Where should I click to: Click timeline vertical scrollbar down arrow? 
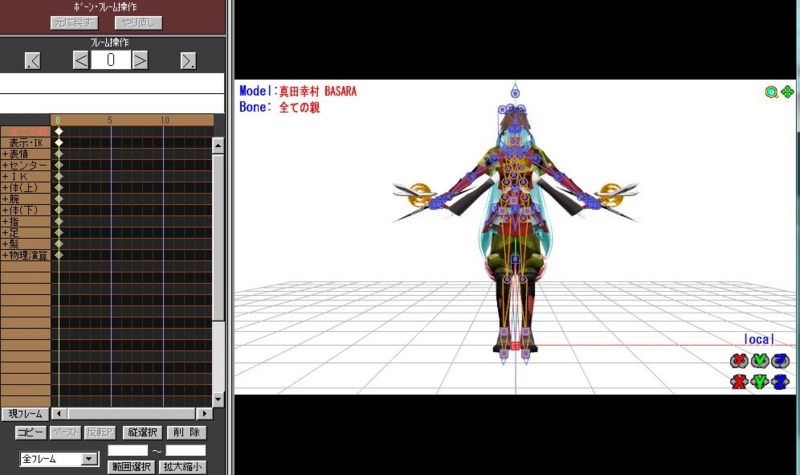coord(218,399)
